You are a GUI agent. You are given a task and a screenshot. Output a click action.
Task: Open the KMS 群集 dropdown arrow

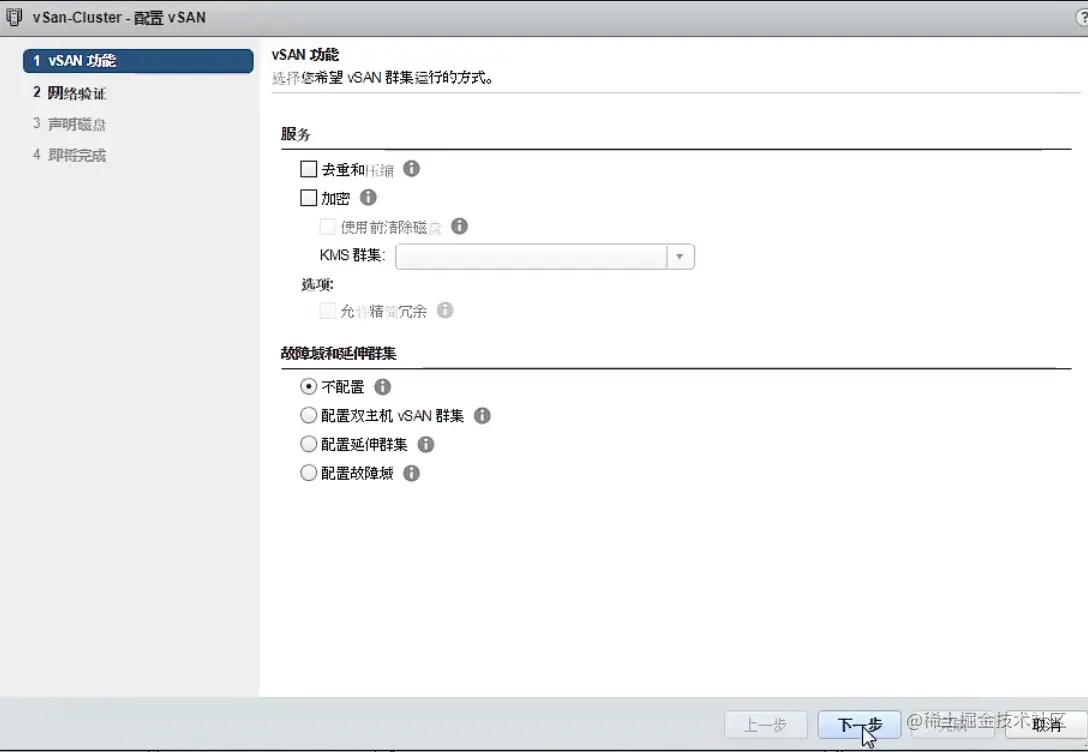pyautogui.click(x=680, y=257)
